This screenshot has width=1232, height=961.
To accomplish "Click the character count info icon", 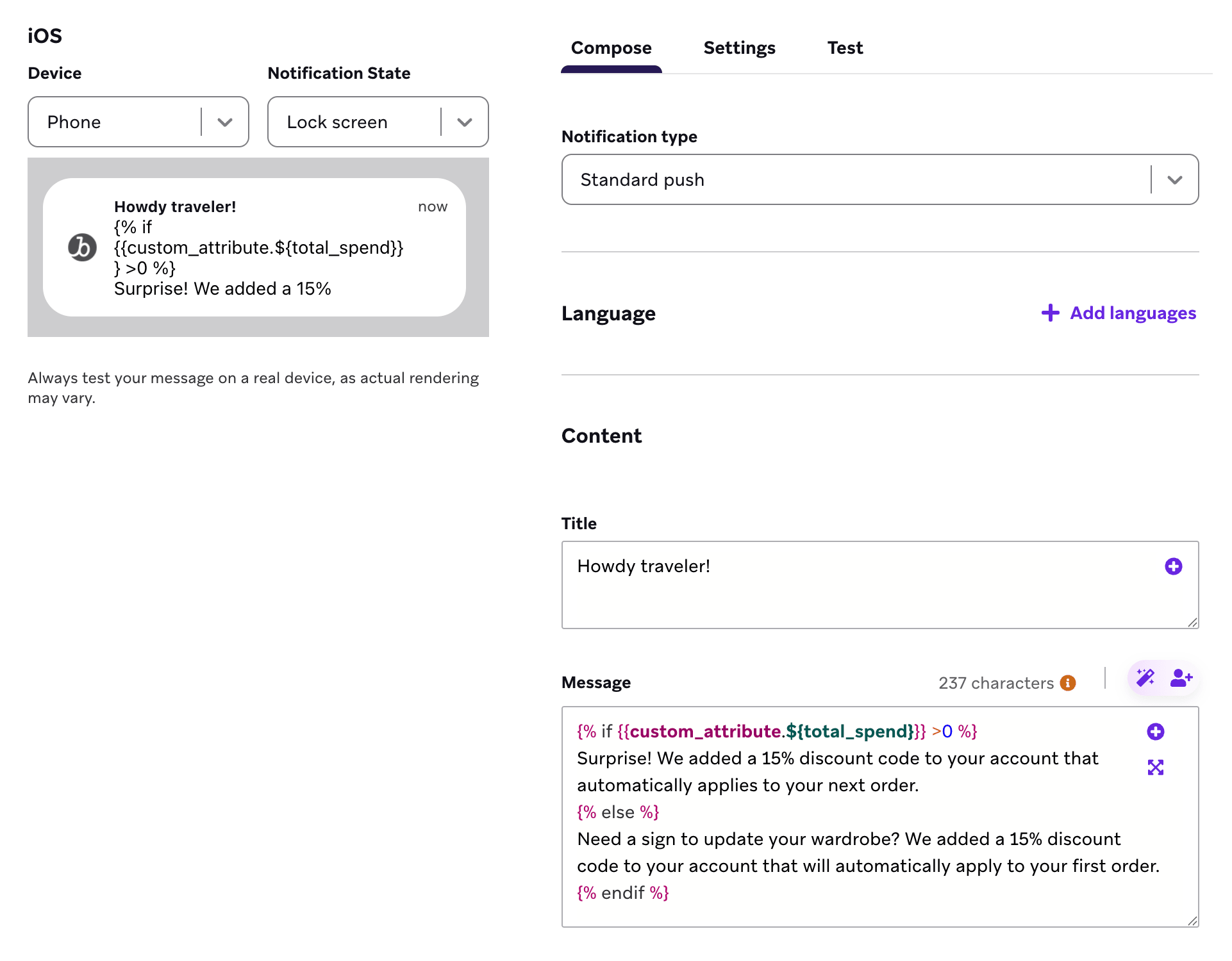I will pos(1067,683).
